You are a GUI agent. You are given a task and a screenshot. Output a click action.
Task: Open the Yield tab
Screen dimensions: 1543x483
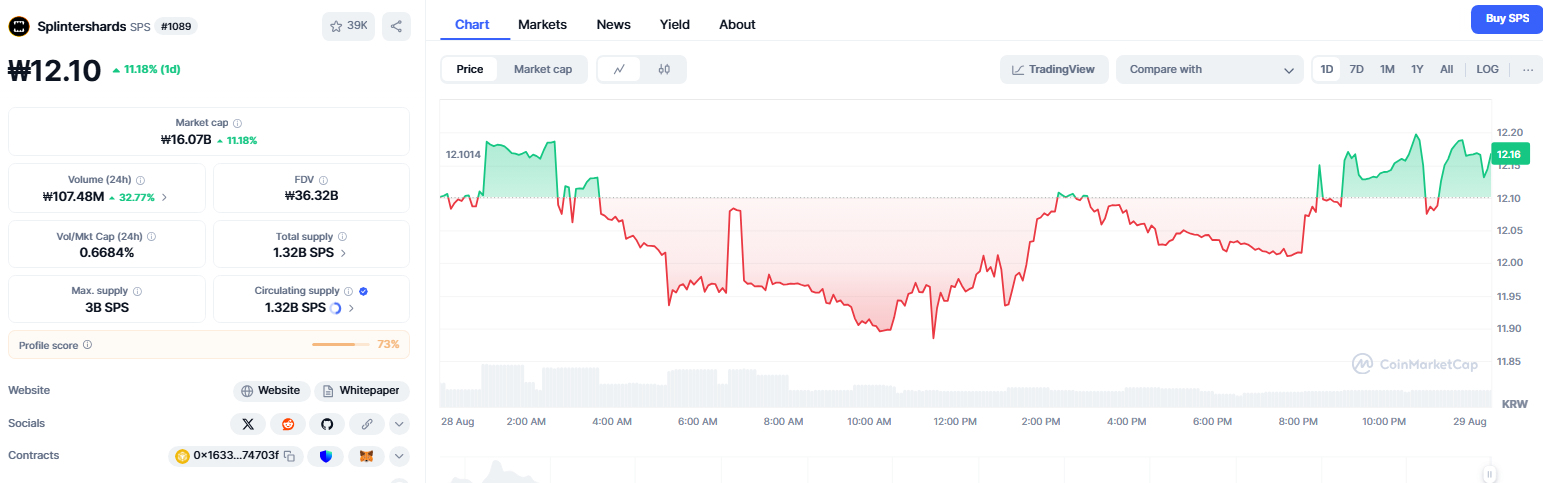(x=675, y=24)
